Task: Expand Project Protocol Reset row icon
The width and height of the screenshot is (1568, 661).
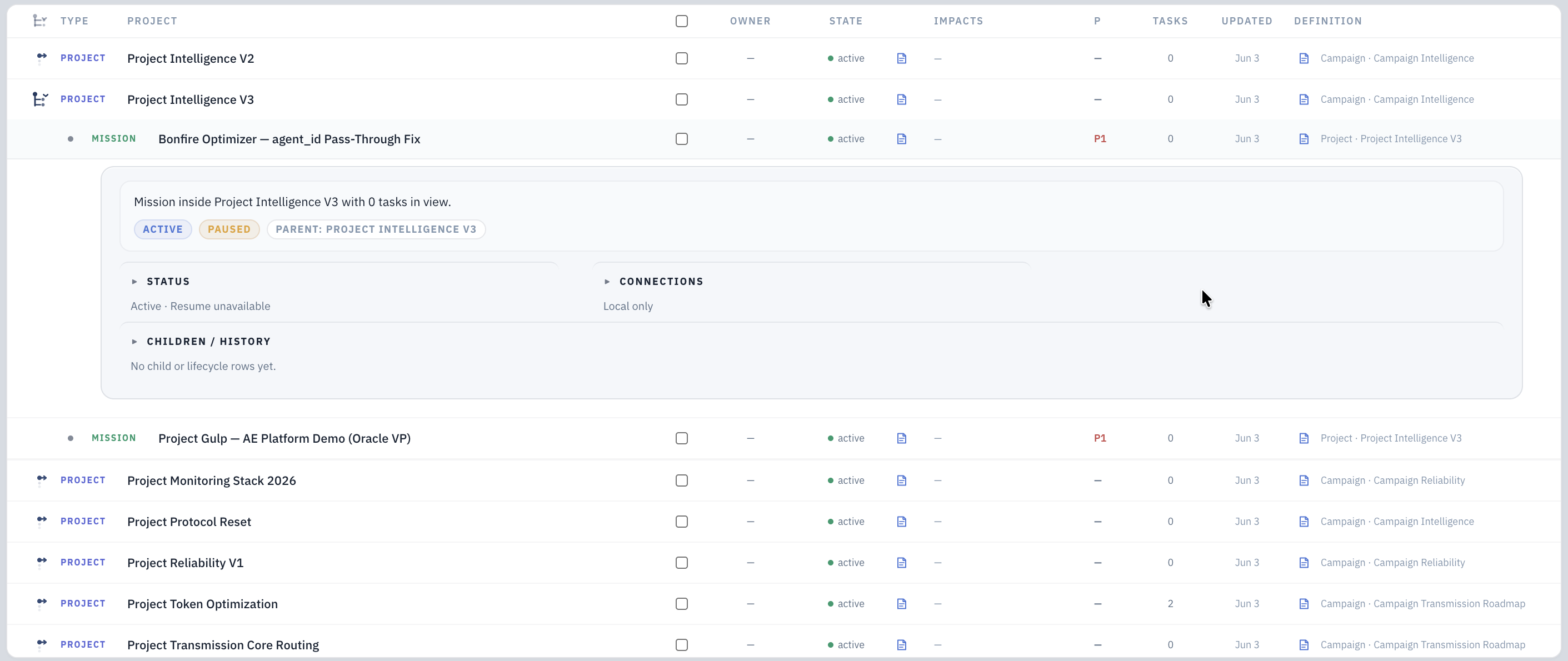Action: point(41,522)
